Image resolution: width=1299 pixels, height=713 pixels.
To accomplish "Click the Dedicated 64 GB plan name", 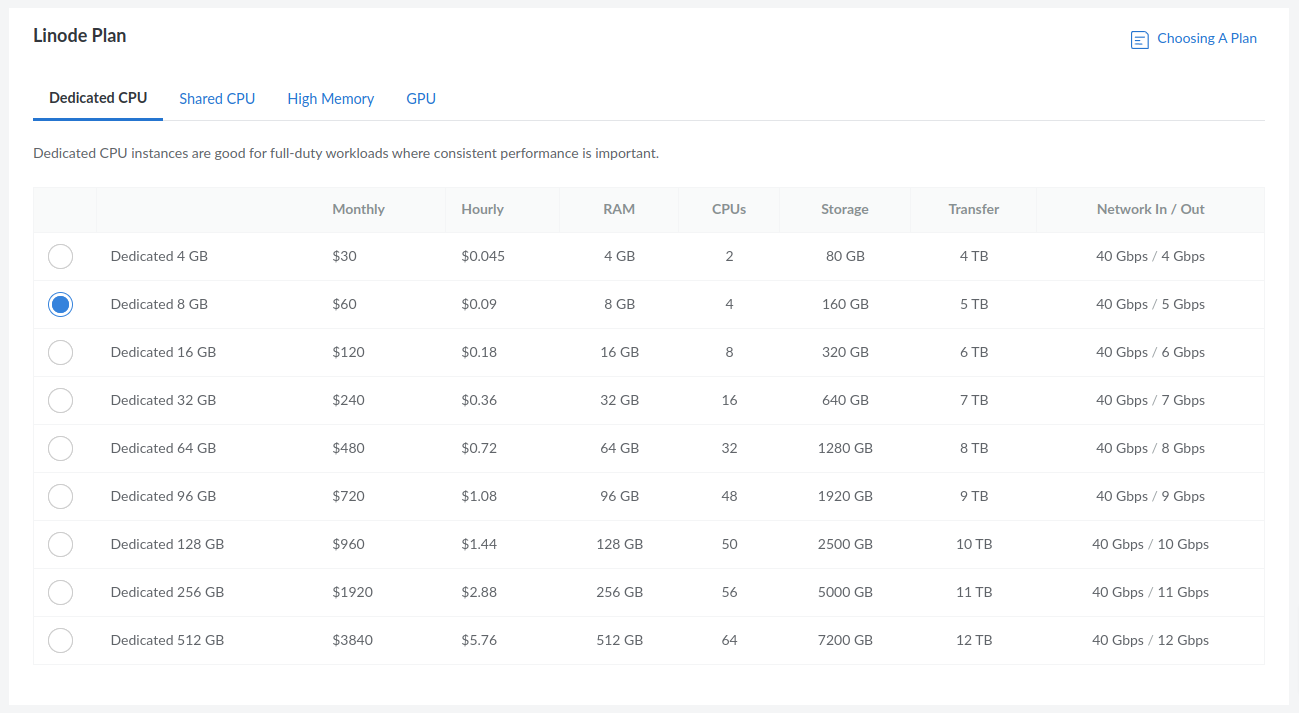I will click(163, 448).
